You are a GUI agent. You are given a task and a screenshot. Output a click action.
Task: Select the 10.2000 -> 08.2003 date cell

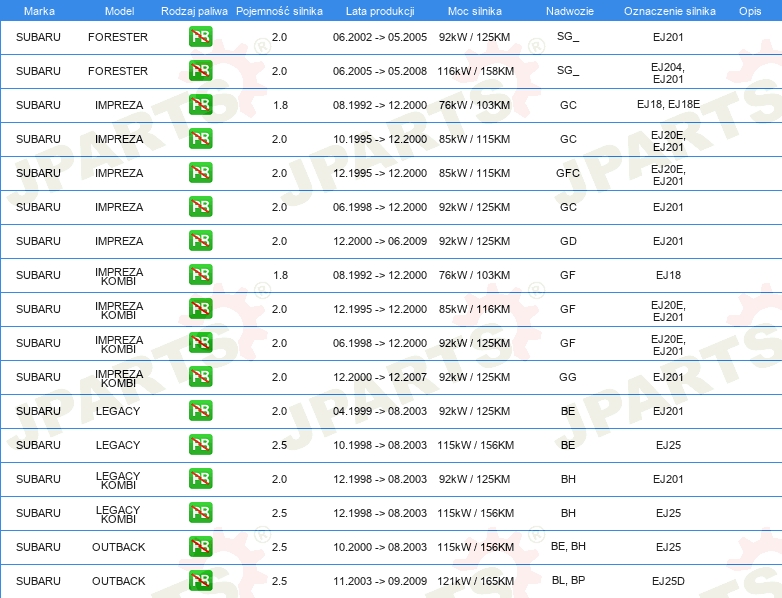(380, 547)
